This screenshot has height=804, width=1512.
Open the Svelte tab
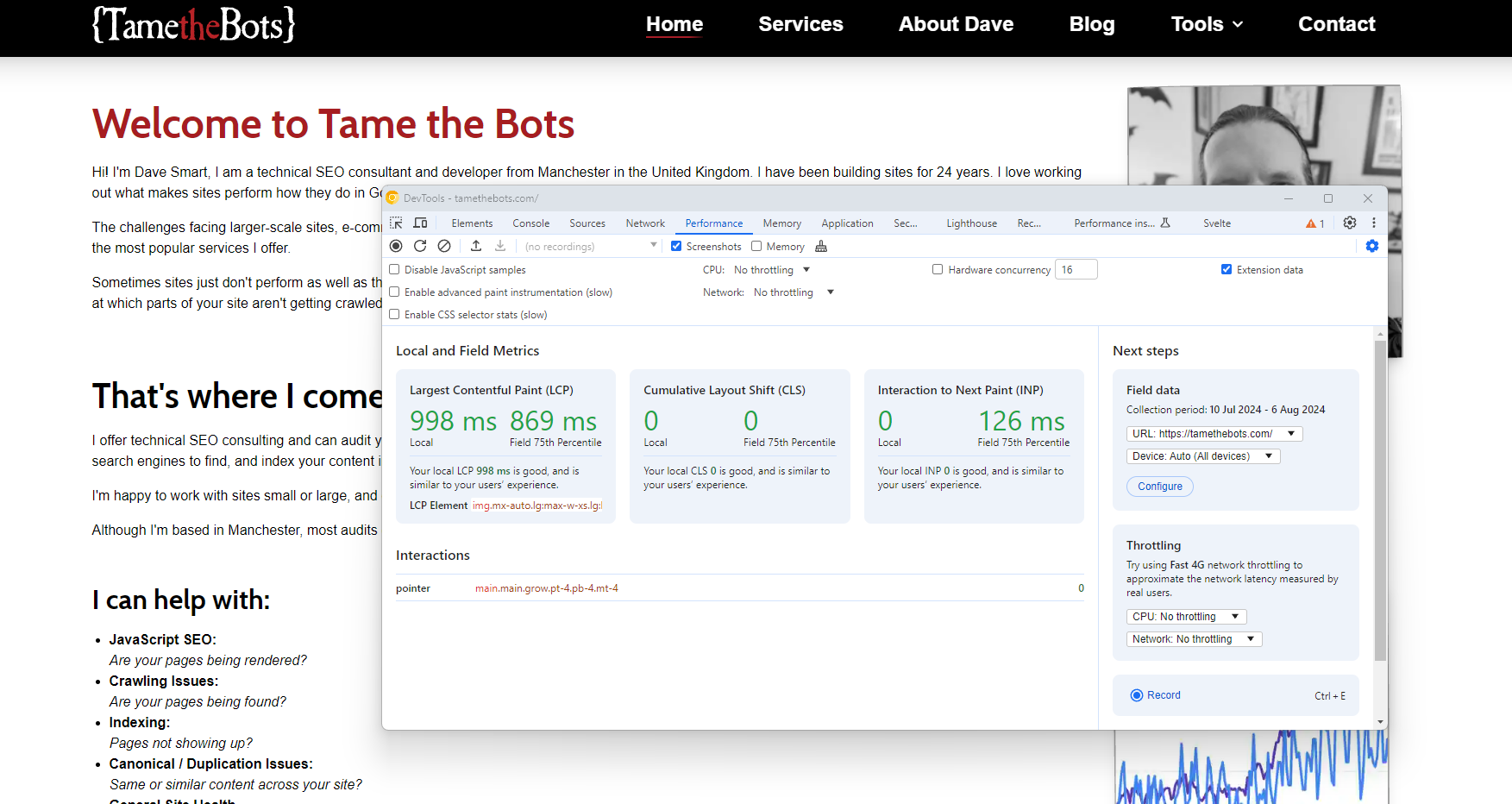point(1217,223)
